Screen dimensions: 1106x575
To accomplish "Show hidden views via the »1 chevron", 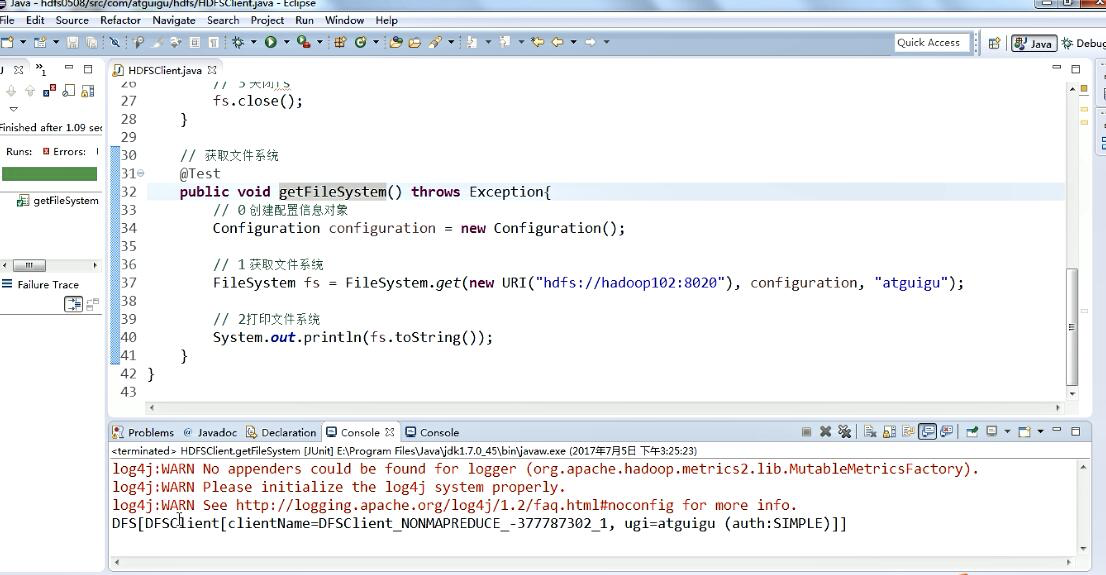I will tap(41, 69).
